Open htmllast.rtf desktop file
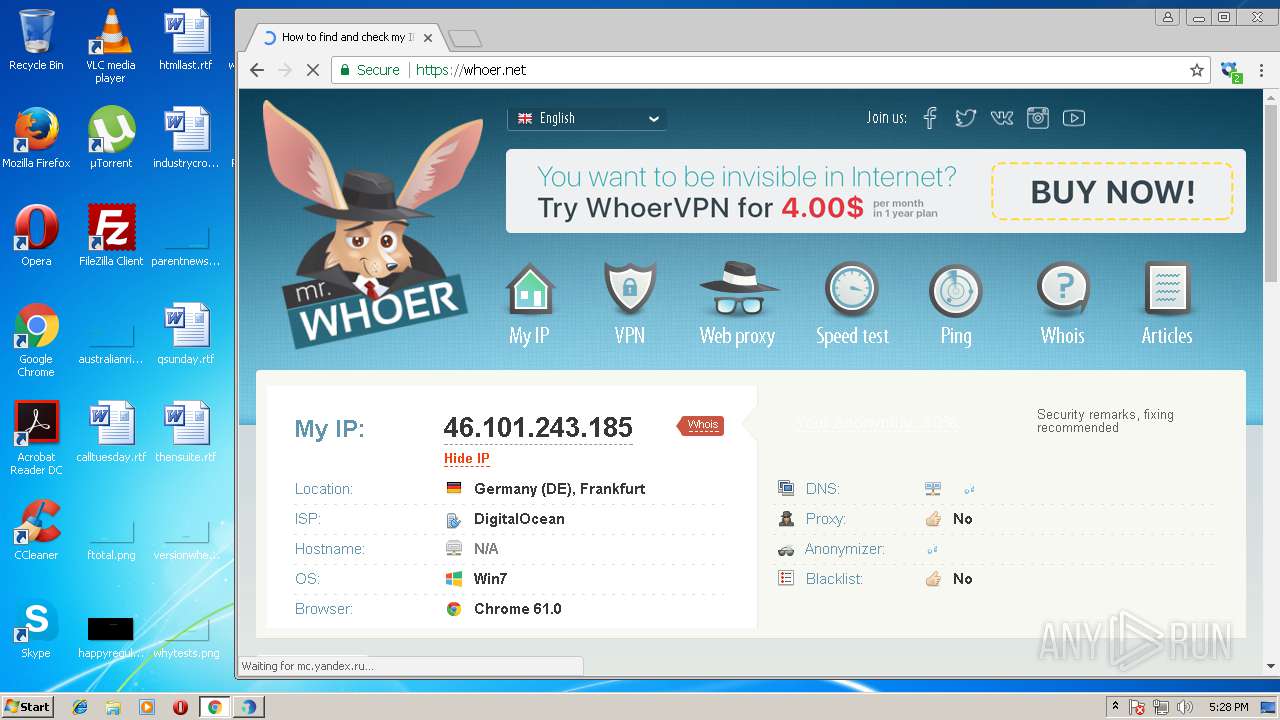The height and width of the screenshot is (720, 1280). pos(186,40)
